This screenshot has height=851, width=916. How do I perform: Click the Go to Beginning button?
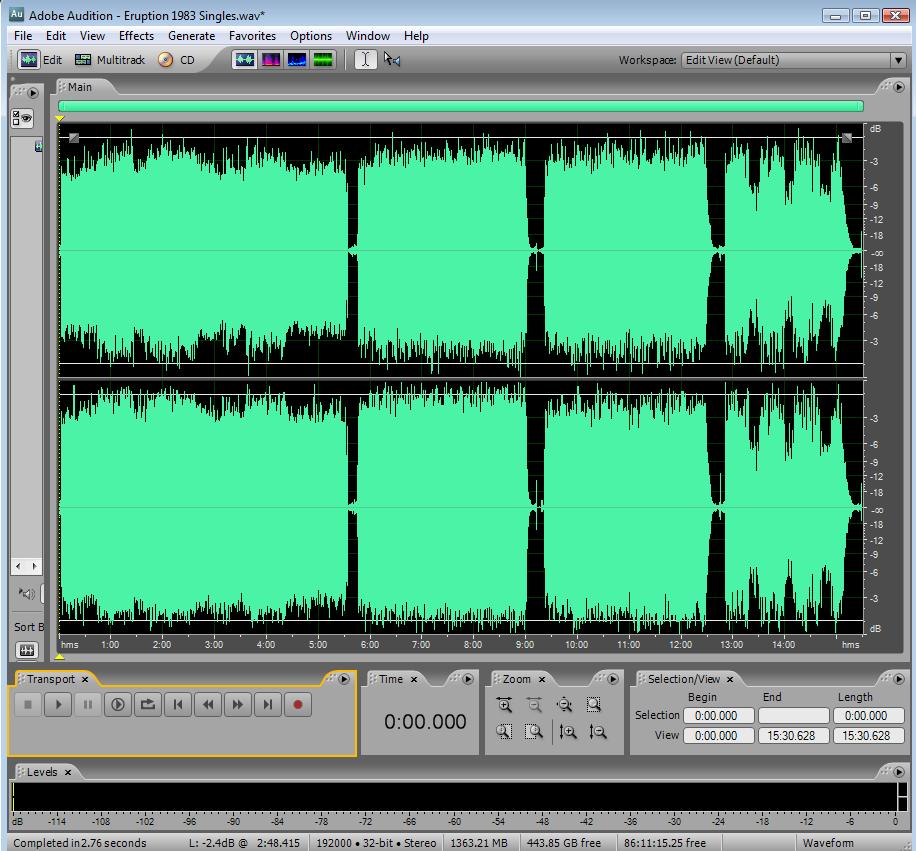178,705
